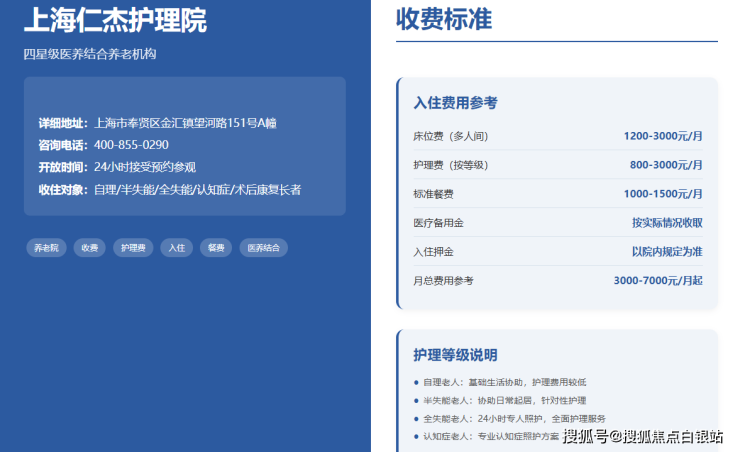Click the 咨询电话 label
The image size is (740, 452).
(x=63, y=145)
